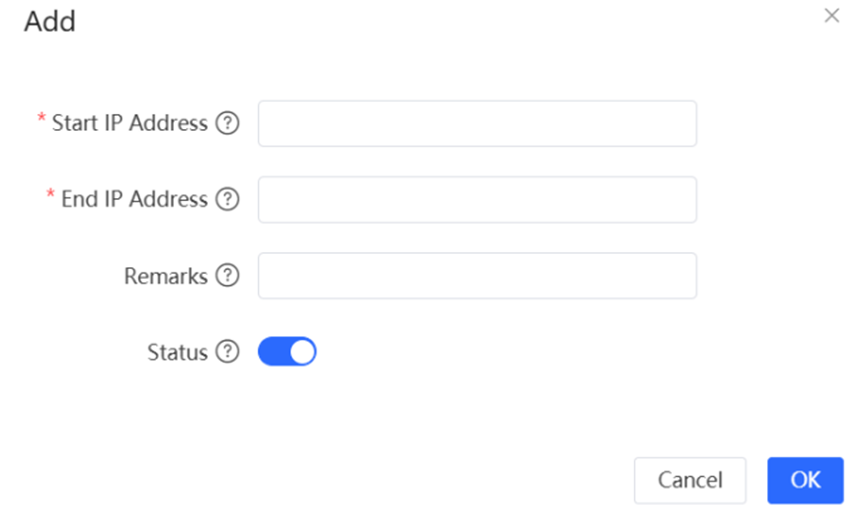Click the End IP Address label text

point(135,199)
